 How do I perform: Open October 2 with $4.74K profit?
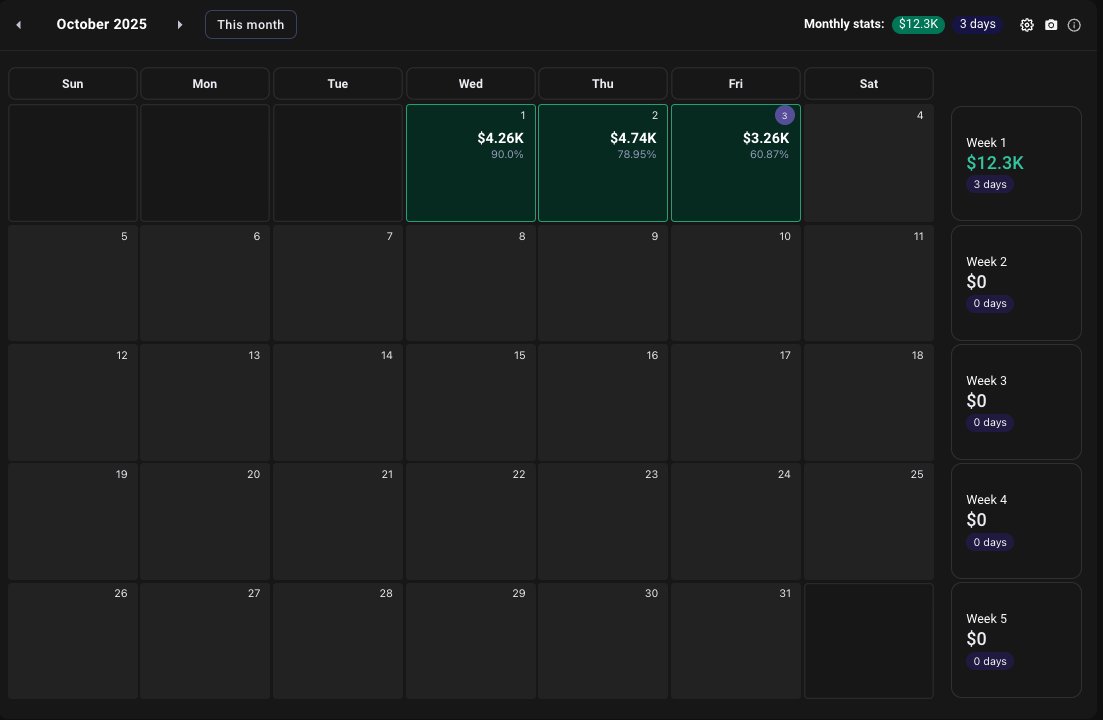tap(603, 163)
